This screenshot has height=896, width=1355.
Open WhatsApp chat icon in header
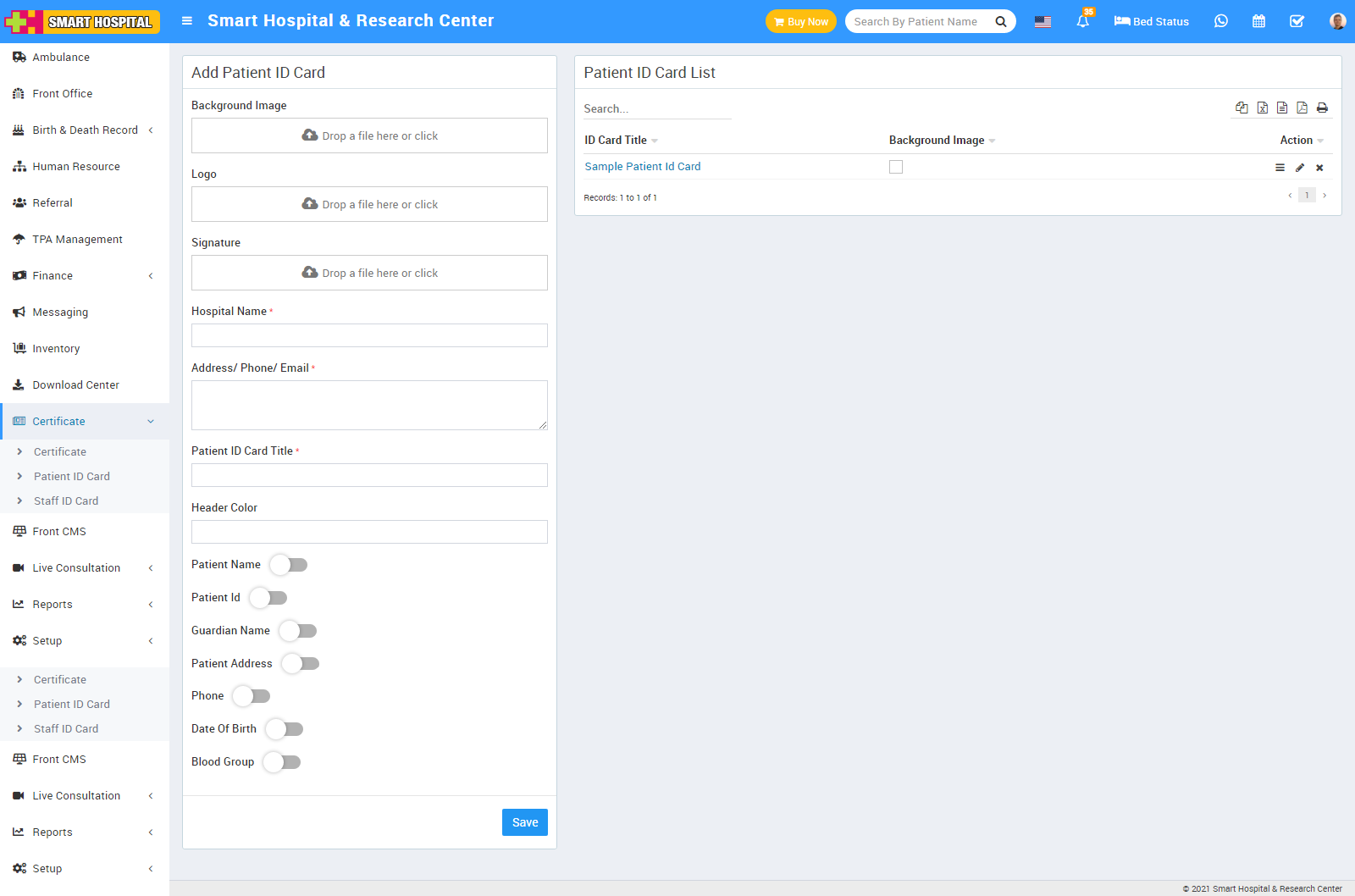pyautogui.click(x=1220, y=21)
